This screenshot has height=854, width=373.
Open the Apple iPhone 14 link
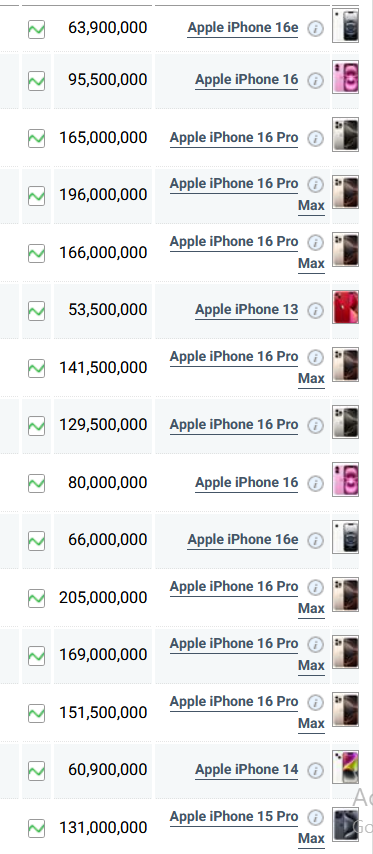point(247,770)
